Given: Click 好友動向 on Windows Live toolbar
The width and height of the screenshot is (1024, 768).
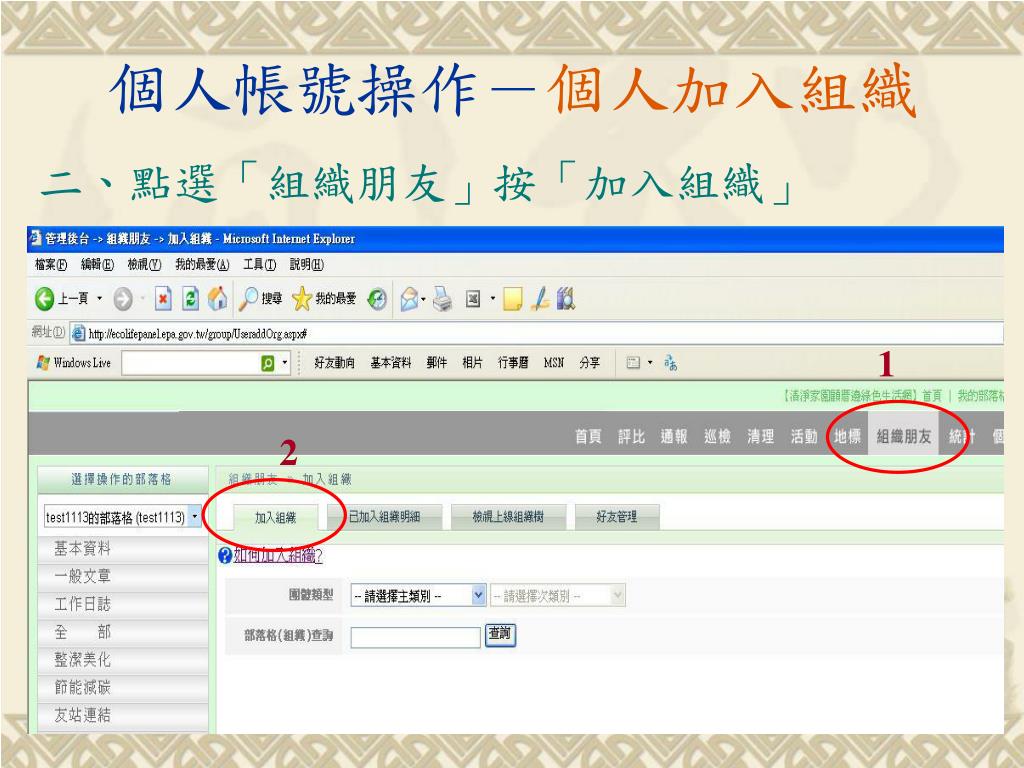Looking at the screenshot, I should click(334, 362).
